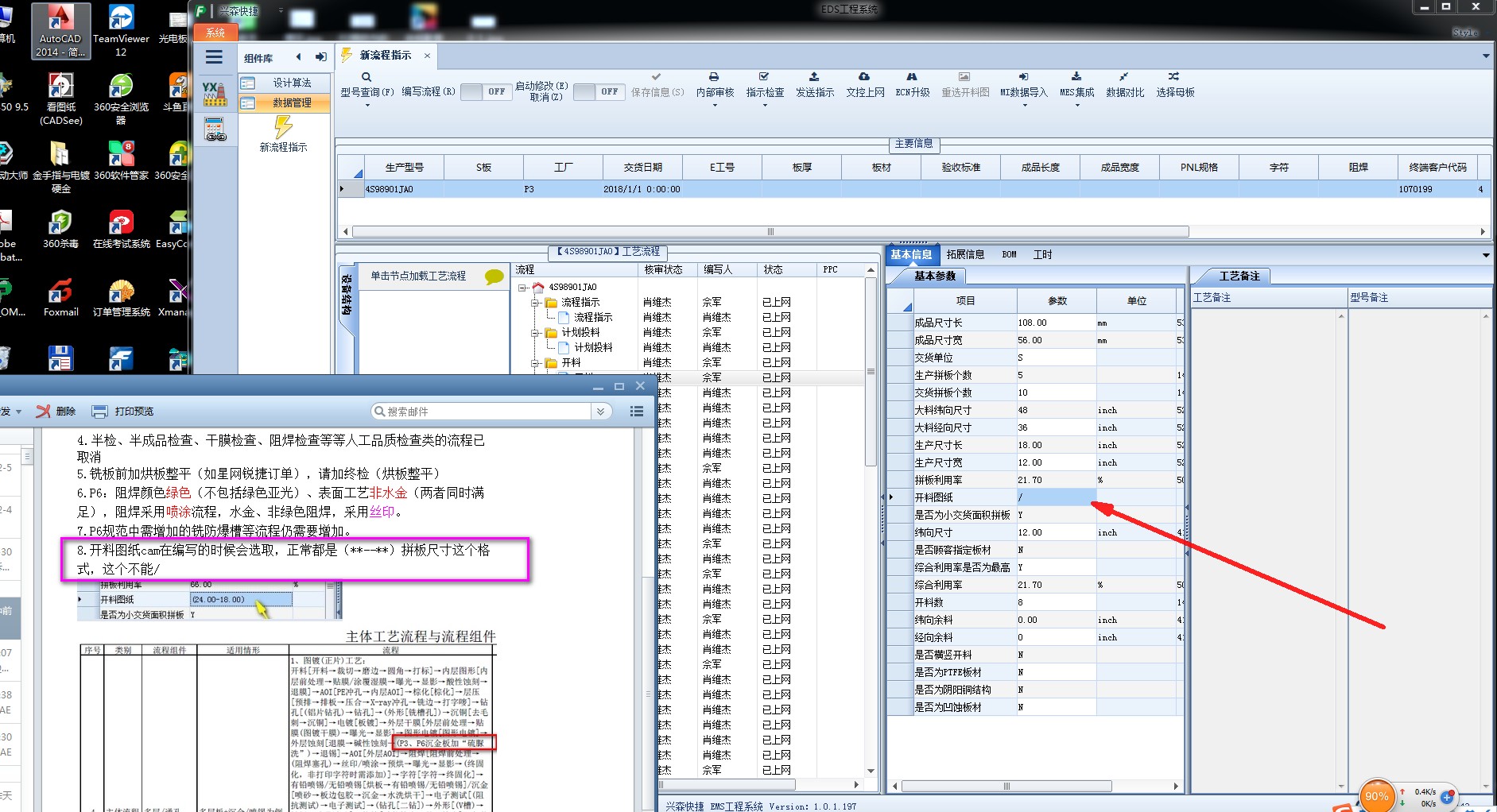This screenshot has width=1497, height=812.
Task: Click MES集成 download icon
Action: (1076, 77)
